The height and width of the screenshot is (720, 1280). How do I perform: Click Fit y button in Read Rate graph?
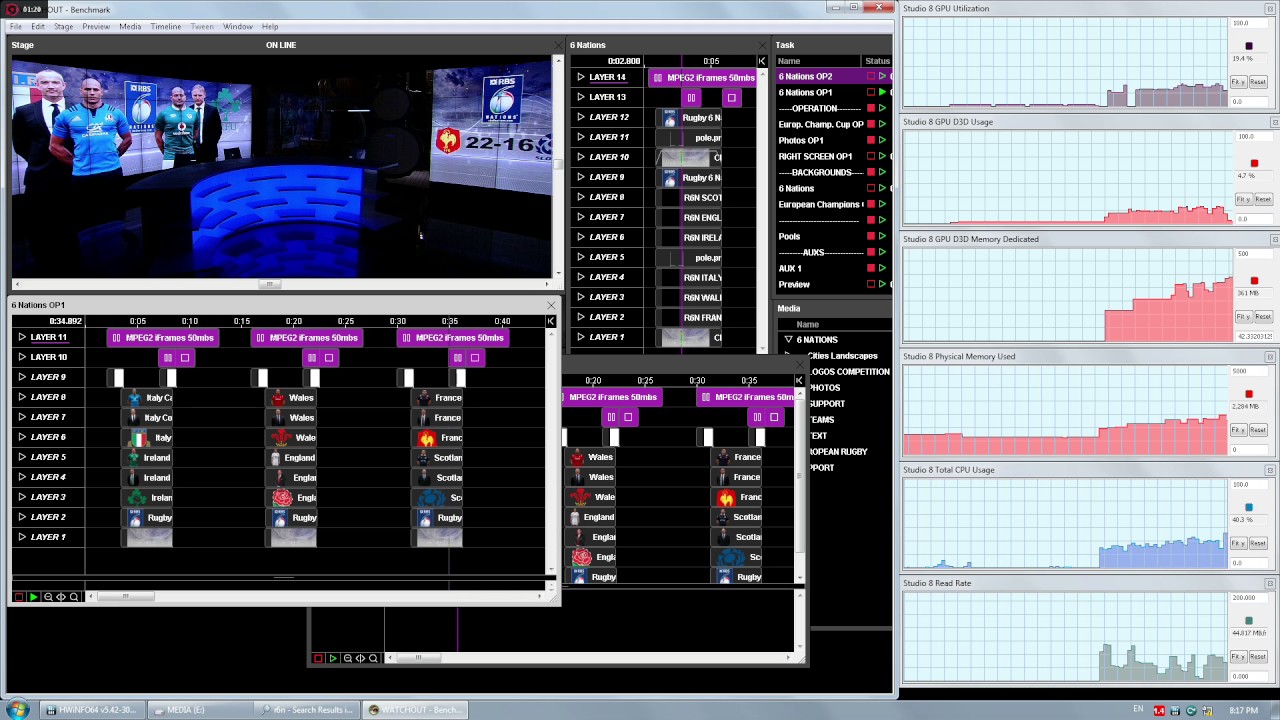[1239, 657]
